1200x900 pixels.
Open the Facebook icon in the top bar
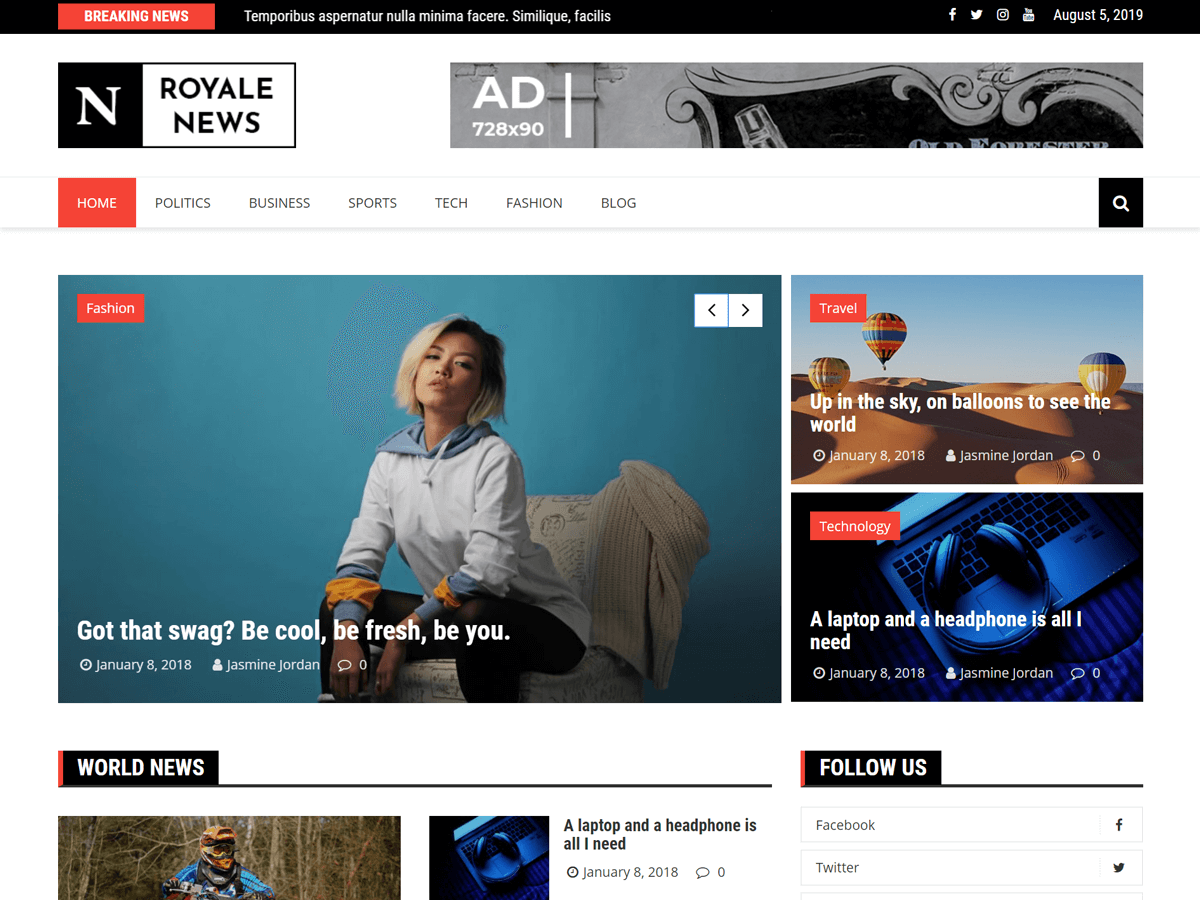pos(952,15)
